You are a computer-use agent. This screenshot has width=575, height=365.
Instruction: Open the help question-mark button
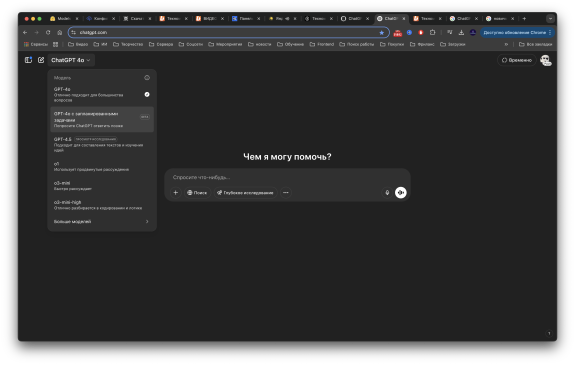click(549, 333)
